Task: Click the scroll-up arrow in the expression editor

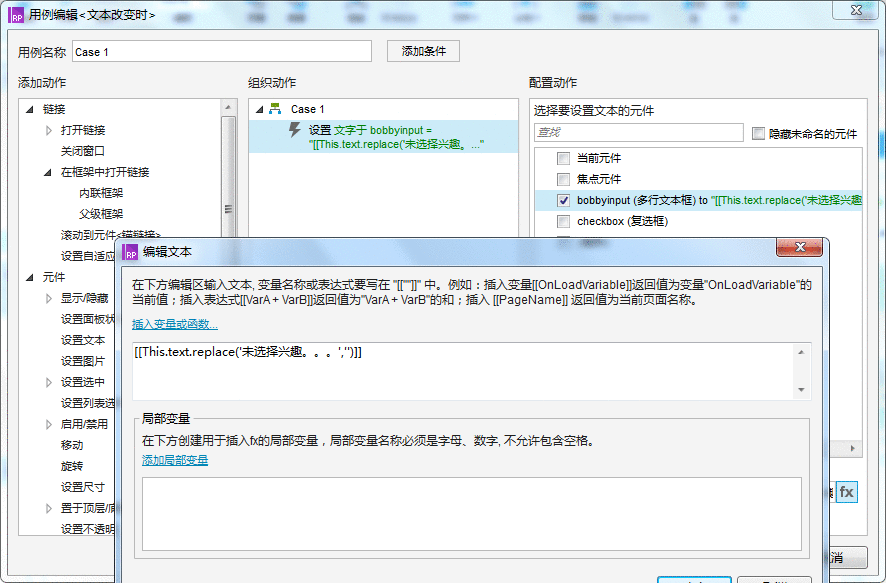Action: 801,352
